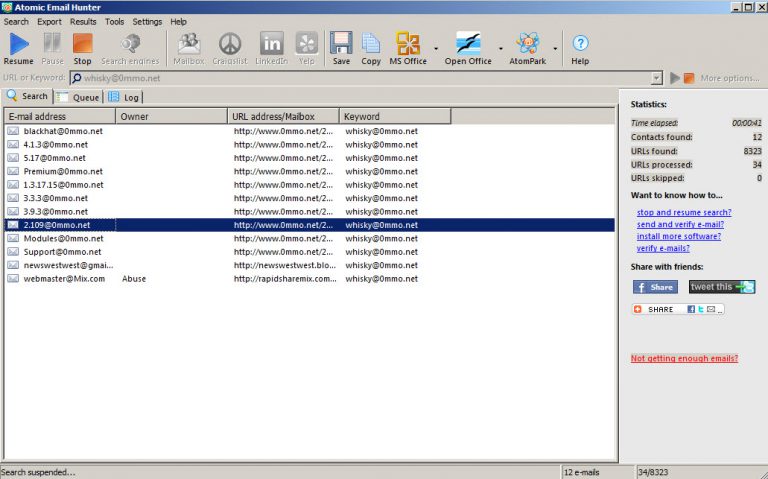Sort by the E-mail address column header

(x=60, y=117)
